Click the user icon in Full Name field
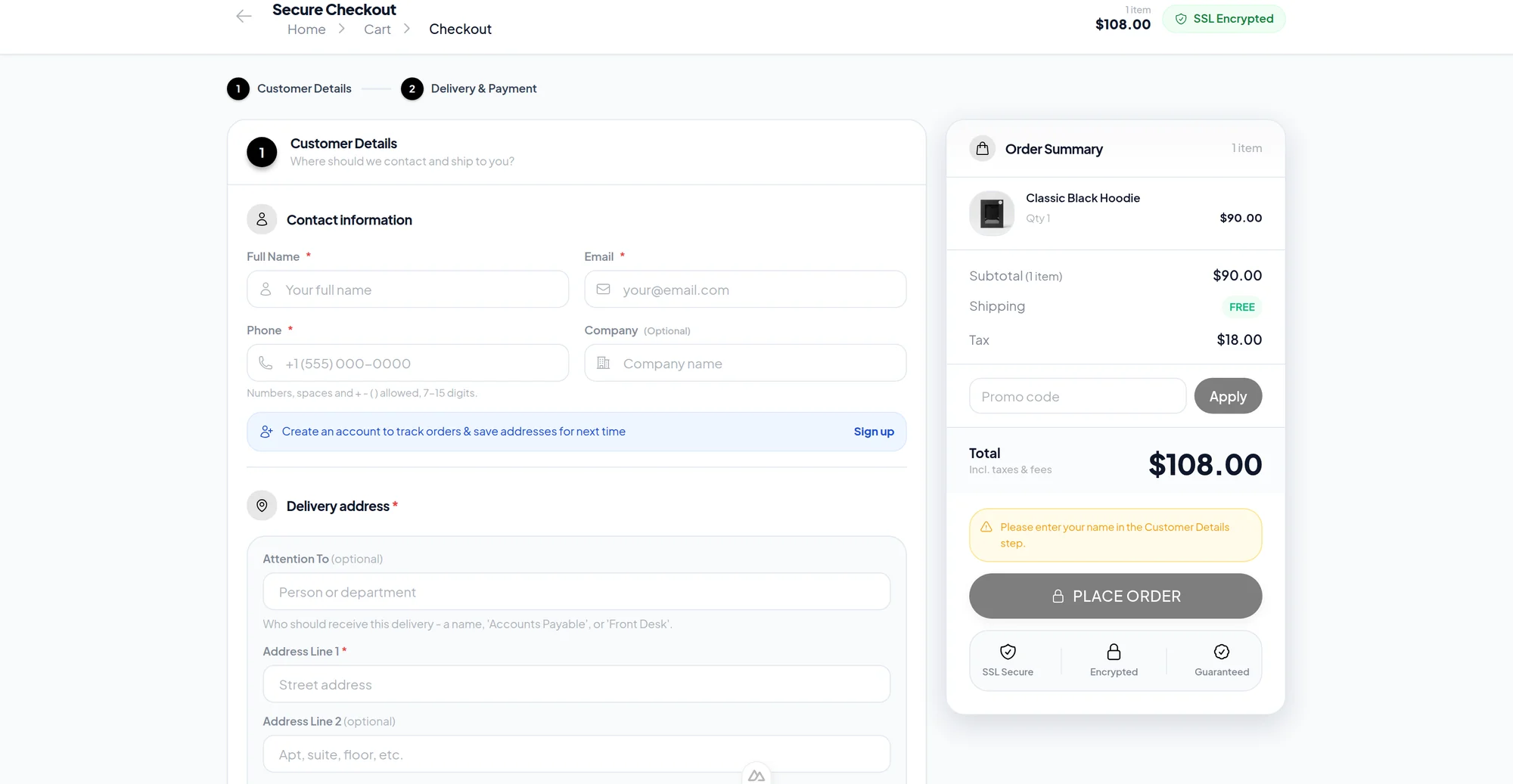 (266, 290)
